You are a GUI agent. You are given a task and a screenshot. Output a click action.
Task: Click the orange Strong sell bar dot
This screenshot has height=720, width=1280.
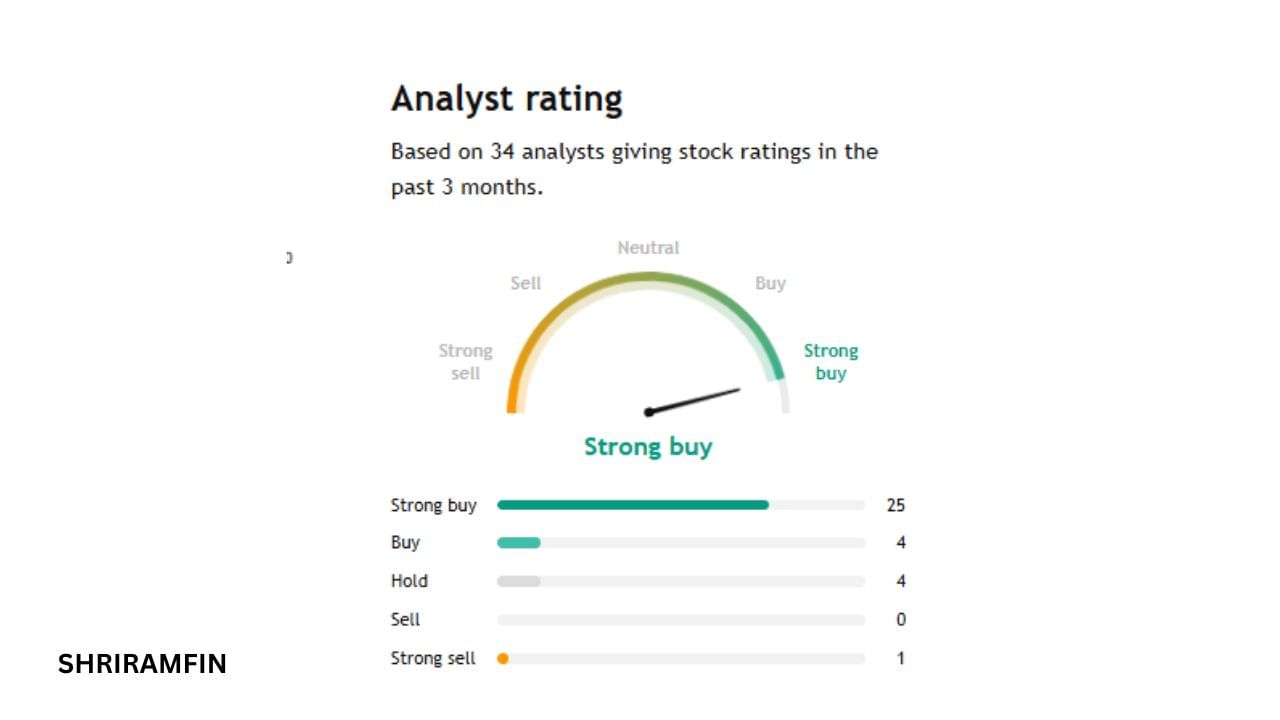point(503,658)
